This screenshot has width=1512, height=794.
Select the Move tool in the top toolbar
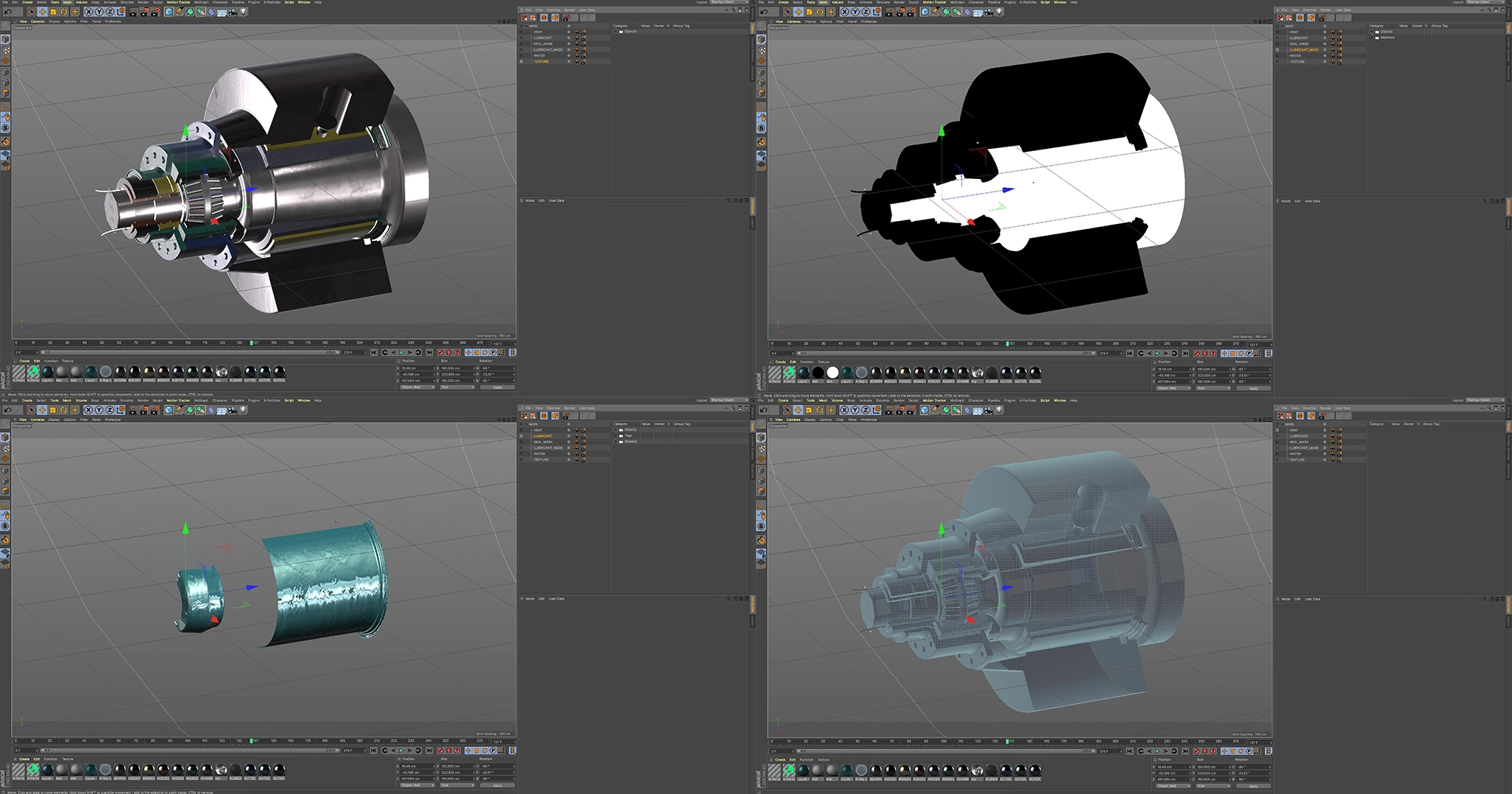[41, 13]
